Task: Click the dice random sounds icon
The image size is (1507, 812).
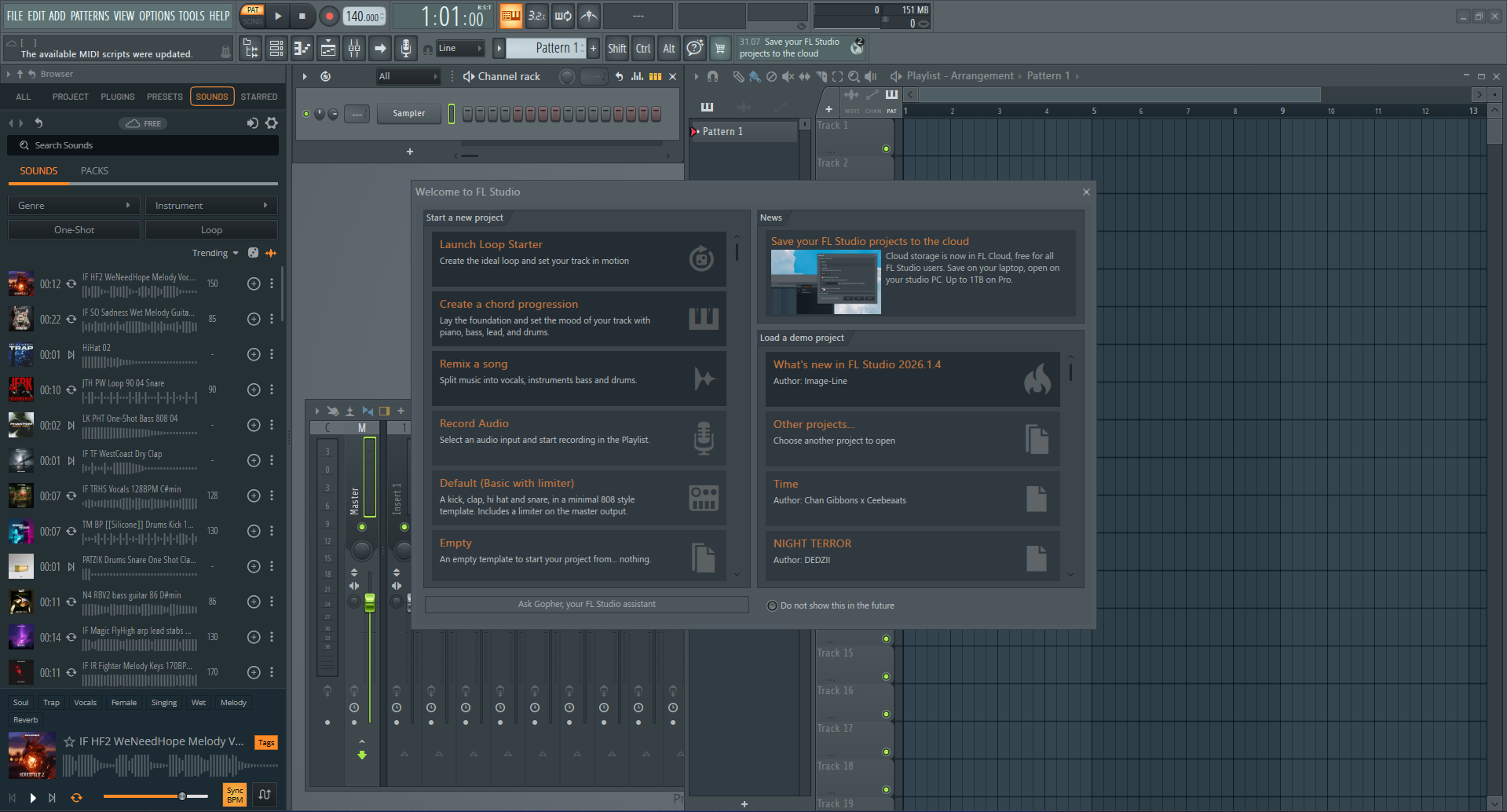Action: click(x=253, y=253)
